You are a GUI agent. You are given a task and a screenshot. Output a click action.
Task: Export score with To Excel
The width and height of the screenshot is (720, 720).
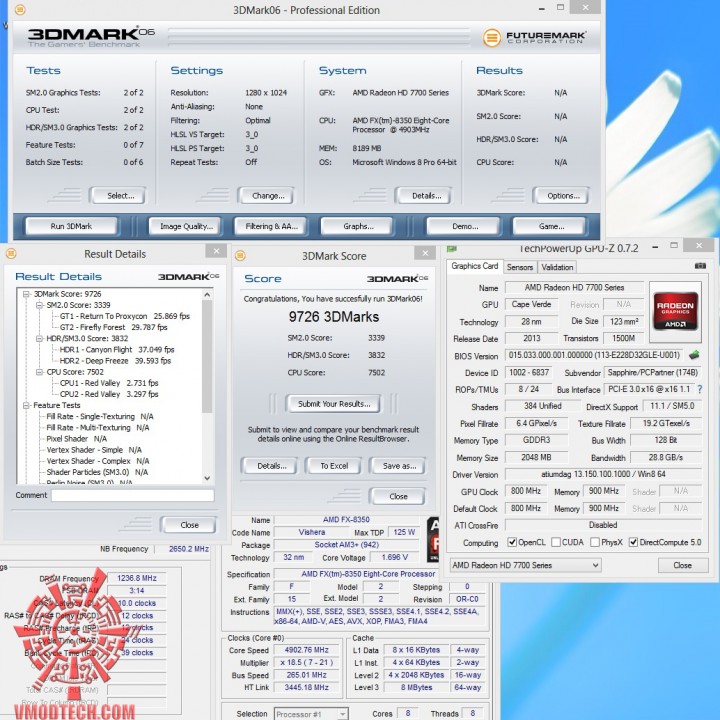334,466
